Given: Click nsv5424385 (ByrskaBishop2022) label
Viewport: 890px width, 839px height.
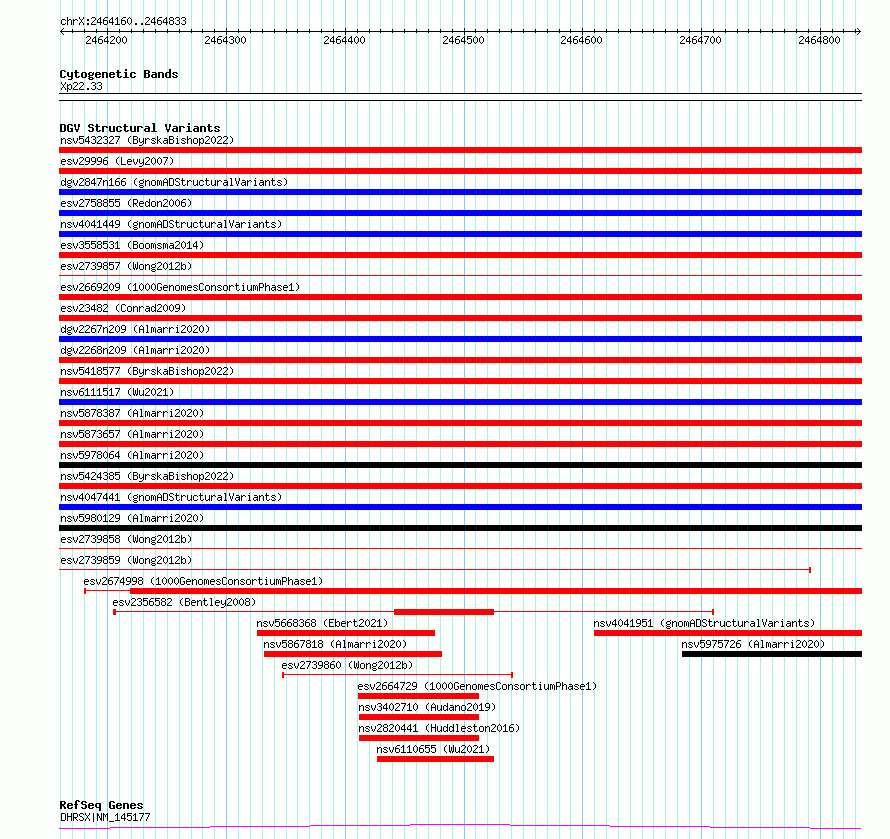Looking at the screenshot, I should coord(147,476).
